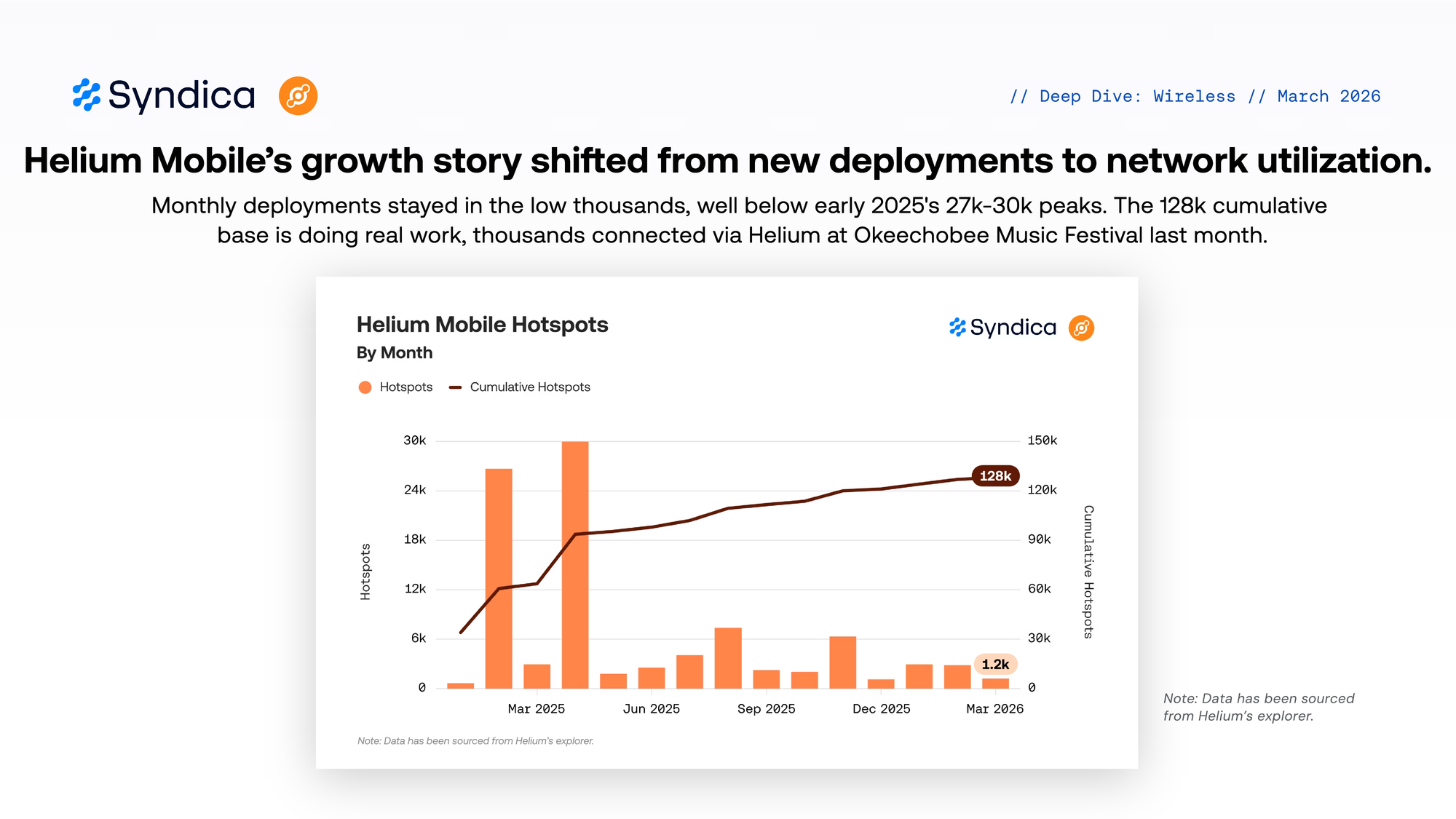Click the Syndica logo in the header
The width and height of the screenshot is (1456, 819).
(x=164, y=95)
